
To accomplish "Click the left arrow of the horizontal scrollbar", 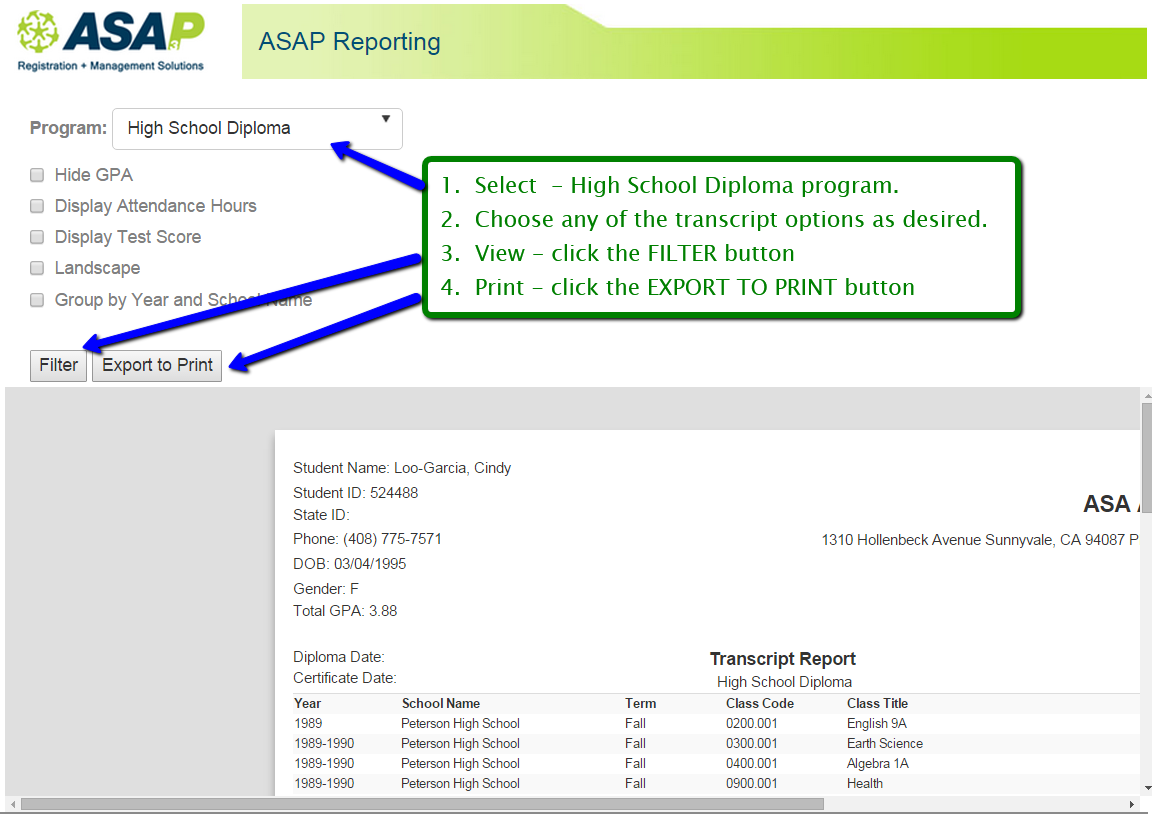I will 11,804.
